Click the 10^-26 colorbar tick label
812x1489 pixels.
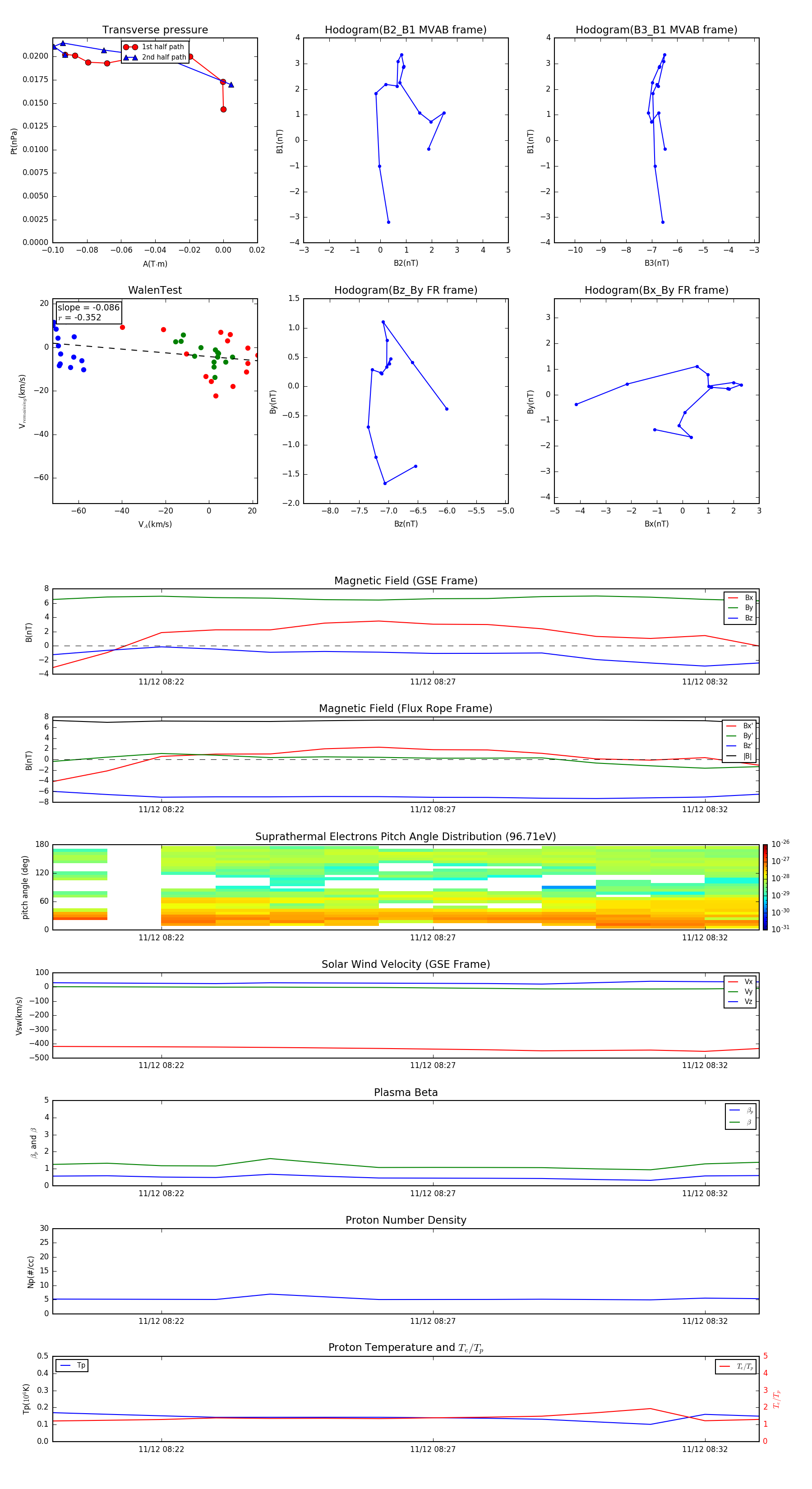point(780,844)
